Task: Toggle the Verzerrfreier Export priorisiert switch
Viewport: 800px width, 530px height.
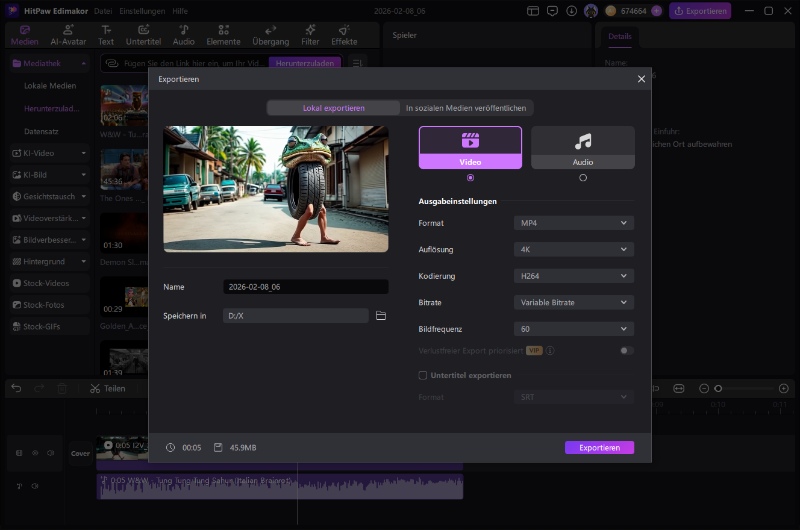Action: tap(626, 351)
